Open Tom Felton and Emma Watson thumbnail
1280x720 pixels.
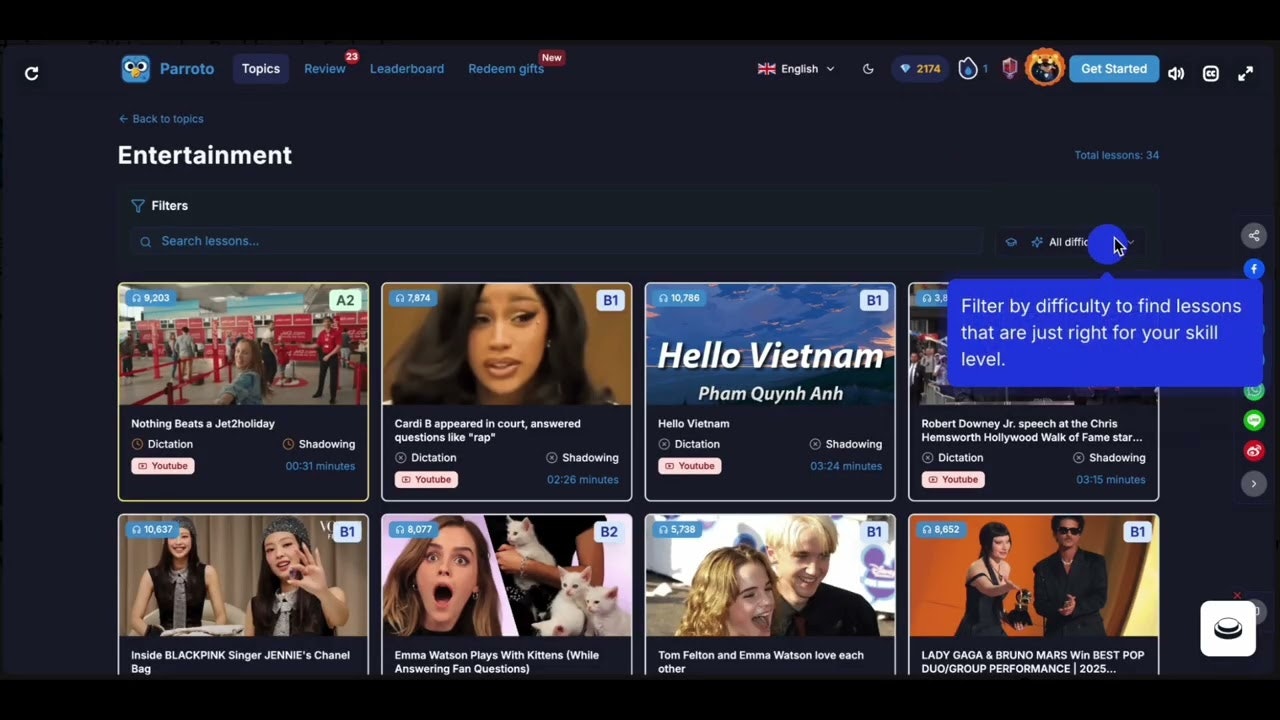[x=770, y=576]
